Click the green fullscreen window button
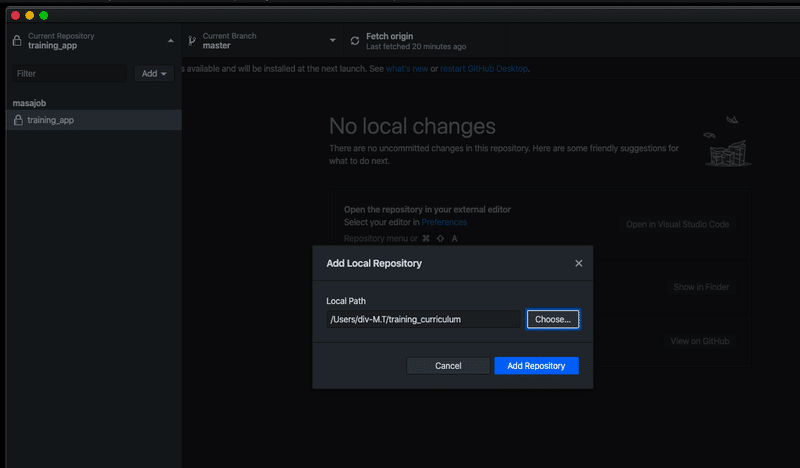The image size is (800, 468). pos(44,15)
